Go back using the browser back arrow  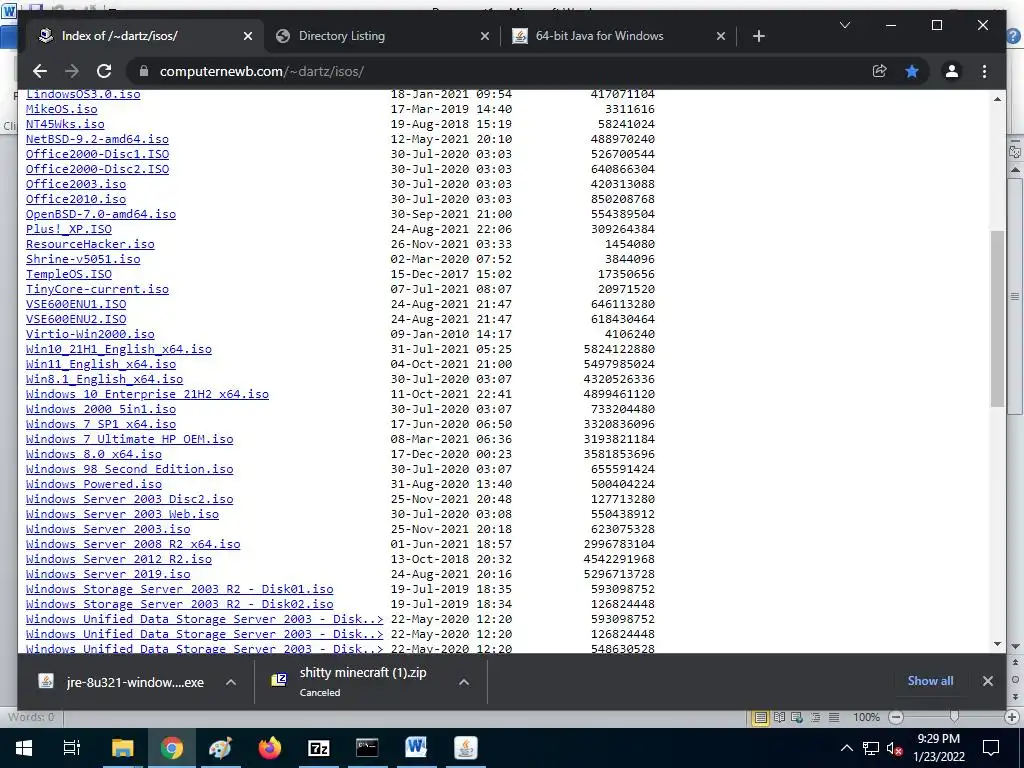[x=40, y=71]
